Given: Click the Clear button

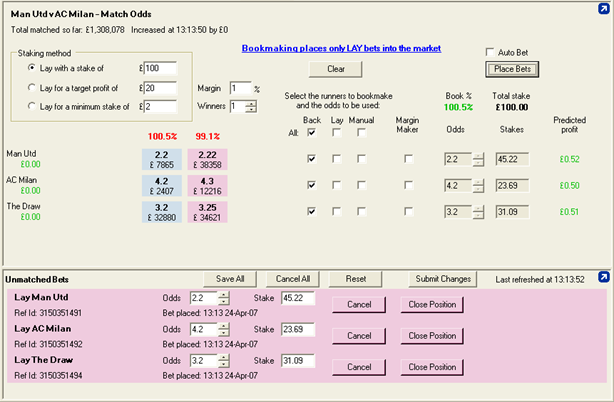Looking at the screenshot, I should 336,69.
